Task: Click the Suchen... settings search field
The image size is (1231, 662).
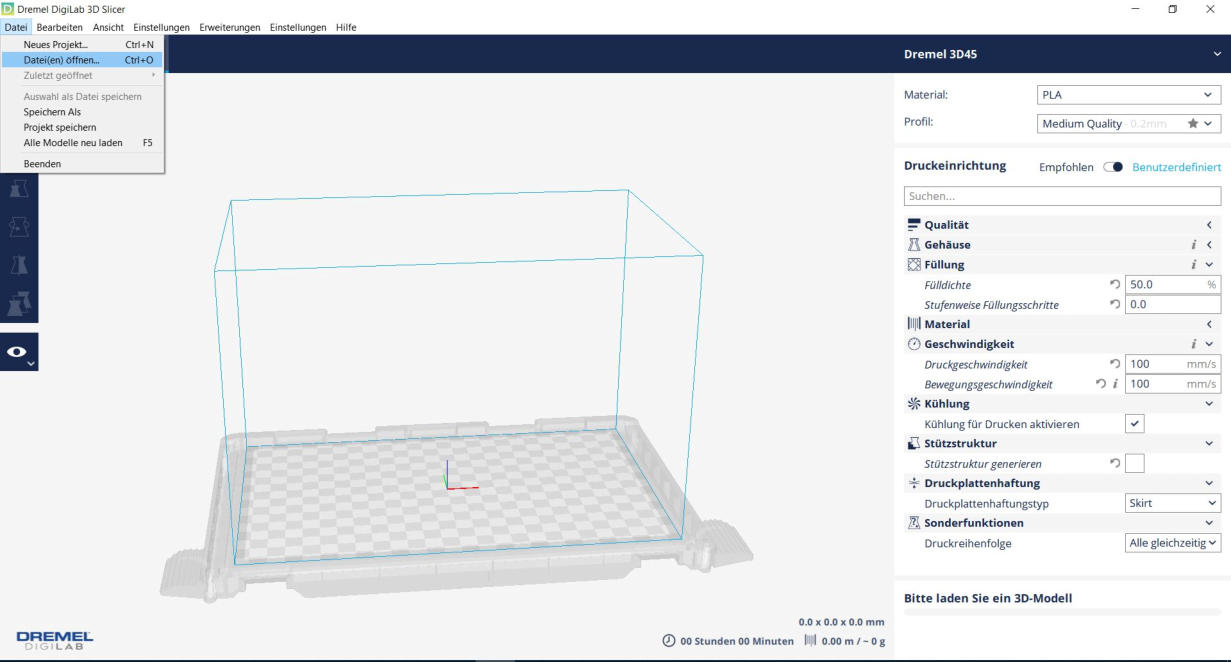Action: click(1062, 196)
